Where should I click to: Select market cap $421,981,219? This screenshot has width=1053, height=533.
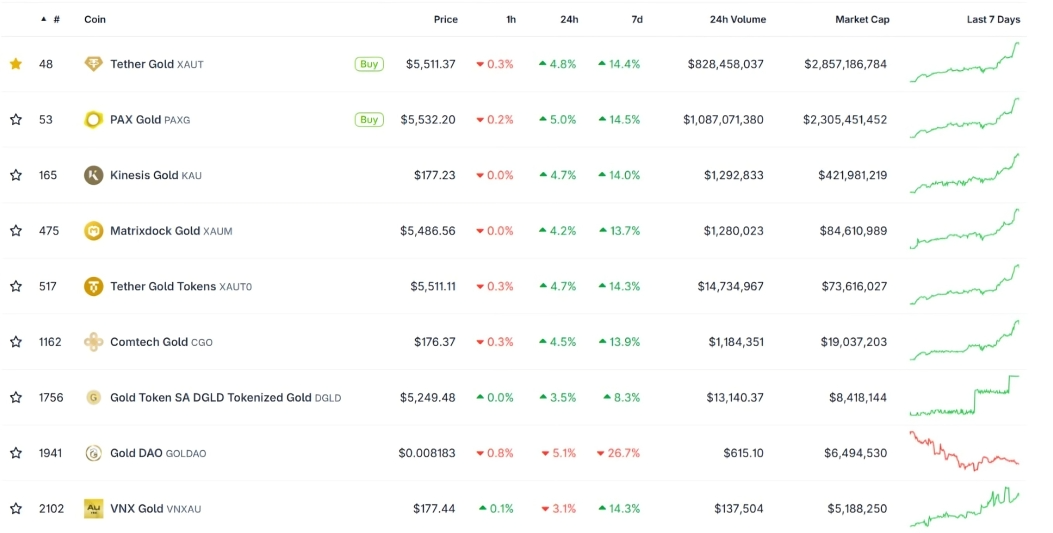pos(853,175)
